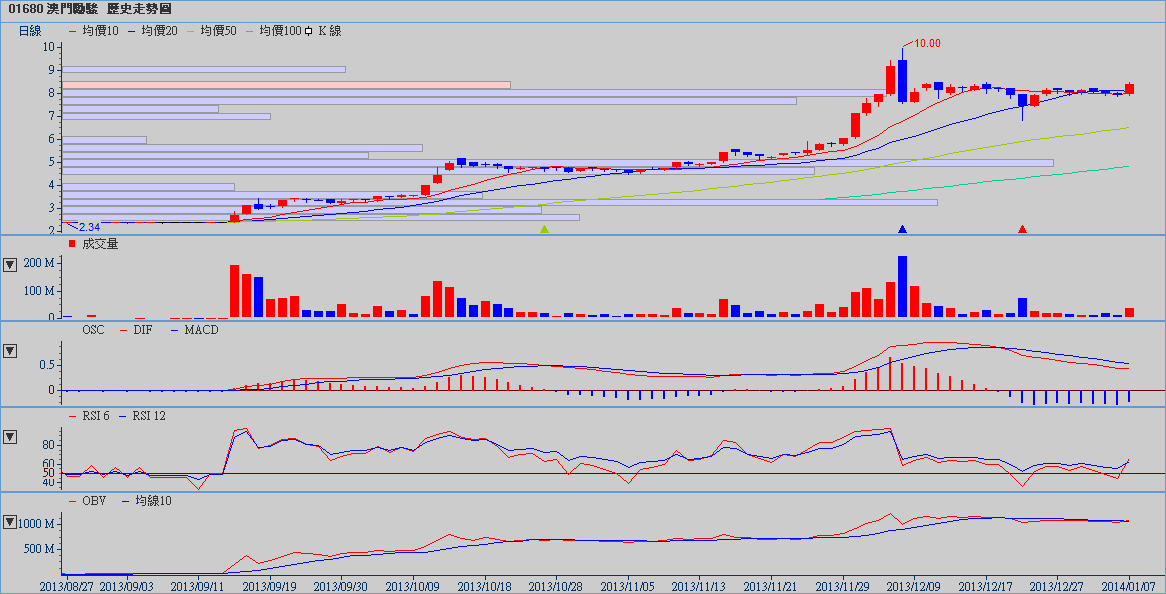Click the pink volume-by-price bar

tap(286, 85)
